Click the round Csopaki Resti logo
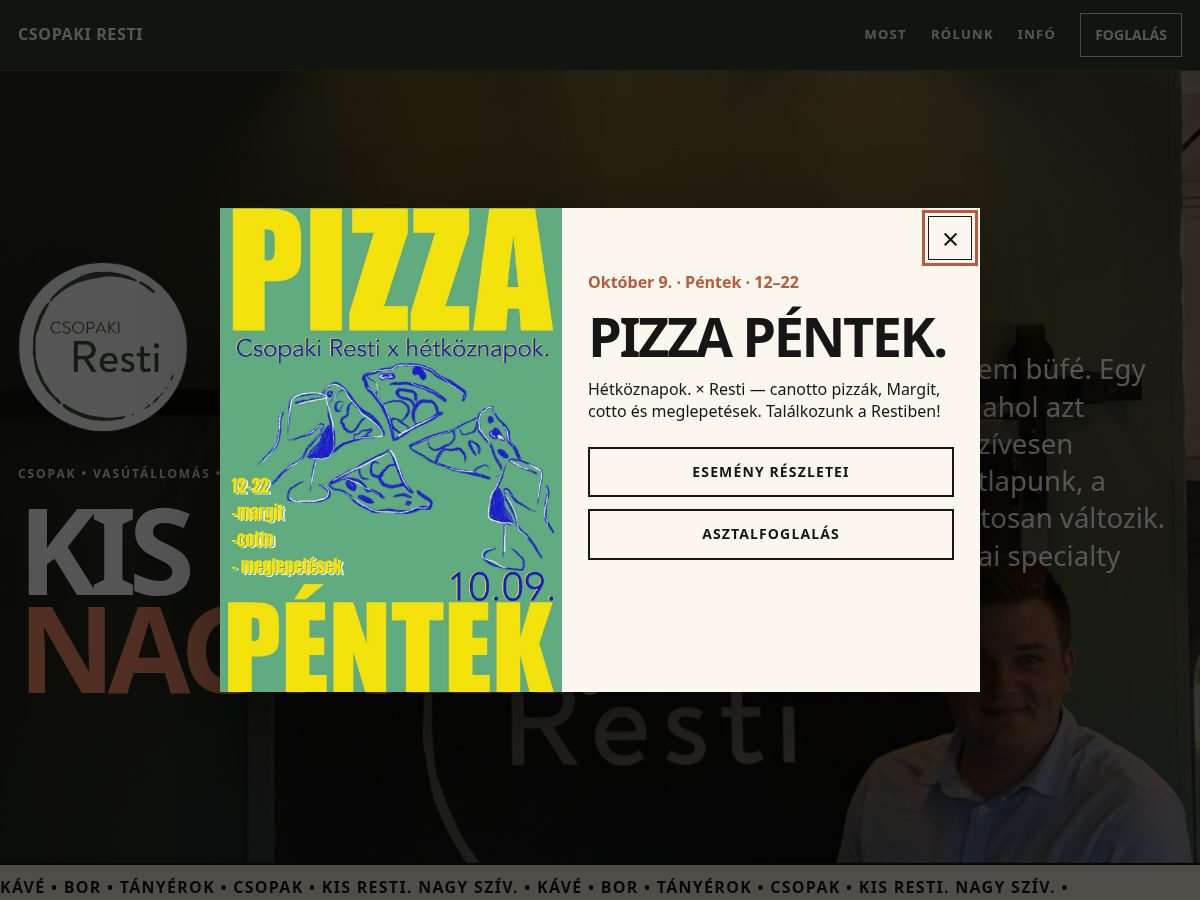 click(103, 347)
